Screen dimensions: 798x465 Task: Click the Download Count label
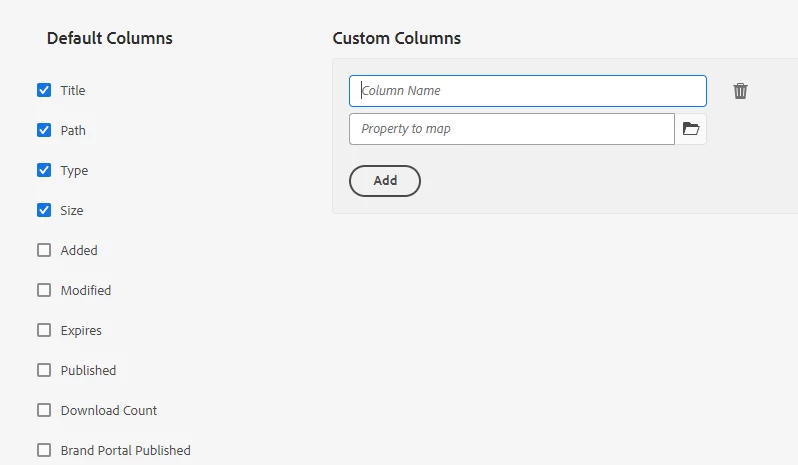pyautogui.click(x=109, y=411)
